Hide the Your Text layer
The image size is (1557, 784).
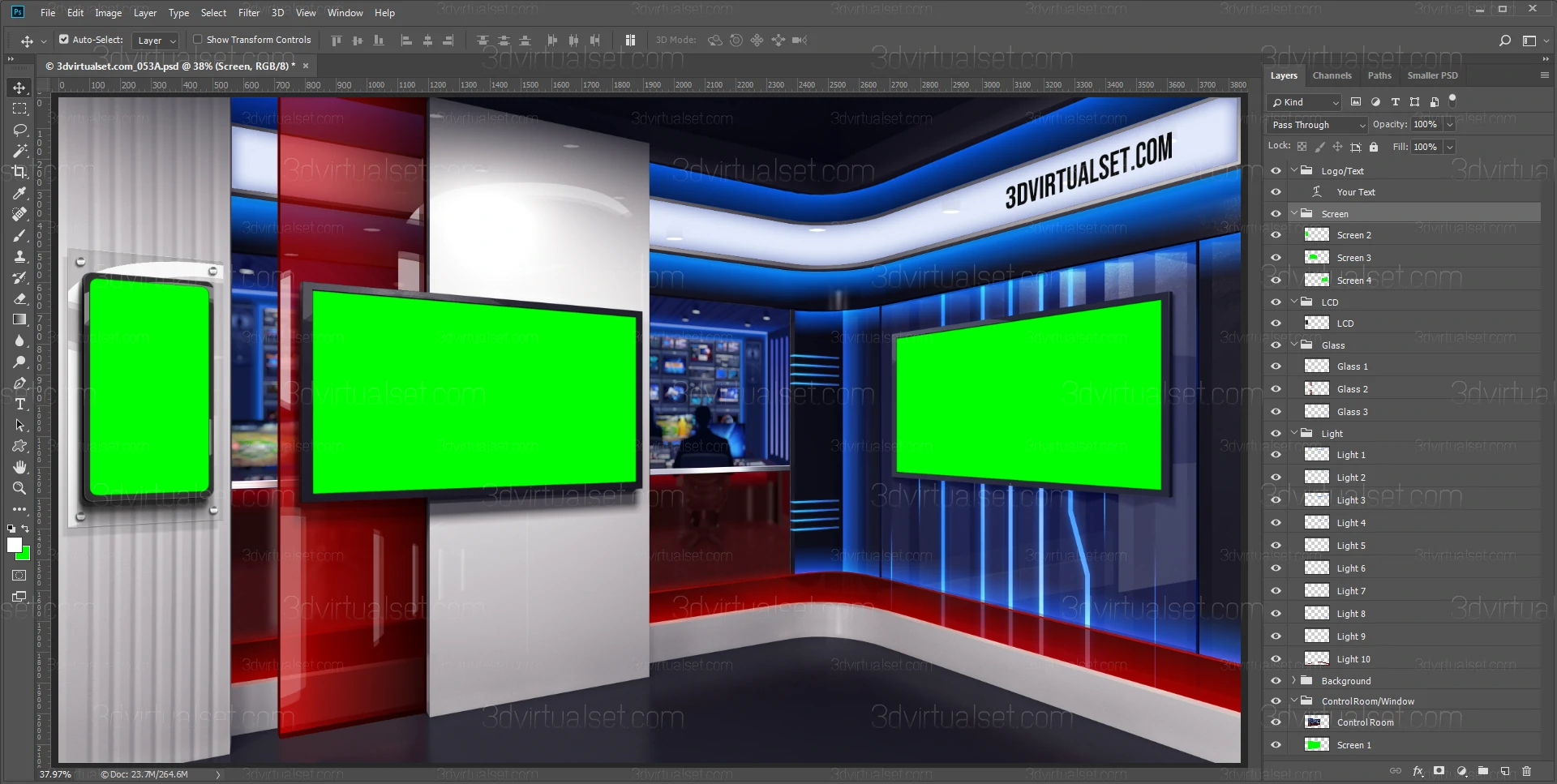pyautogui.click(x=1276, y=192)
